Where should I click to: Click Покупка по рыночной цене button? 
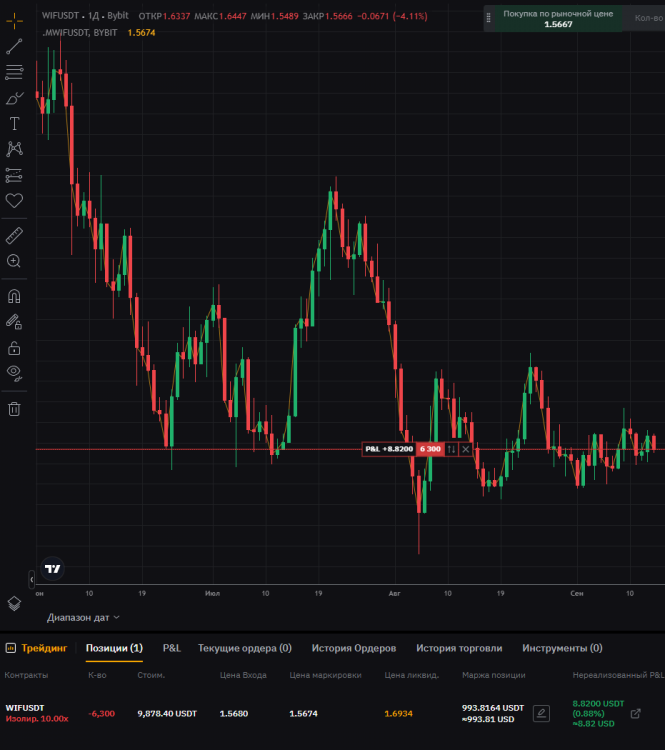(557, 19)
